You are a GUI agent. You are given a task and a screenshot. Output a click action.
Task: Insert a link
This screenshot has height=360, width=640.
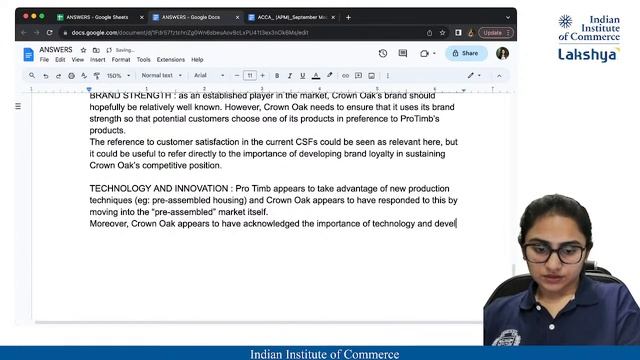[345, 76]
